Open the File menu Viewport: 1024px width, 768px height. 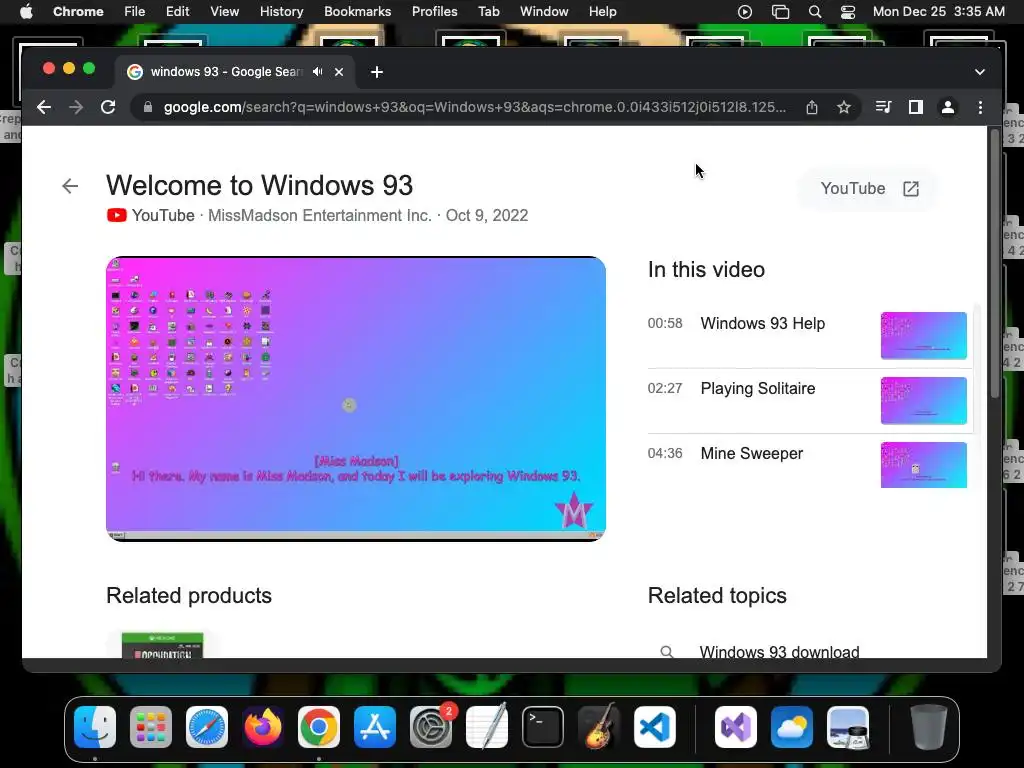pos(135,12)
